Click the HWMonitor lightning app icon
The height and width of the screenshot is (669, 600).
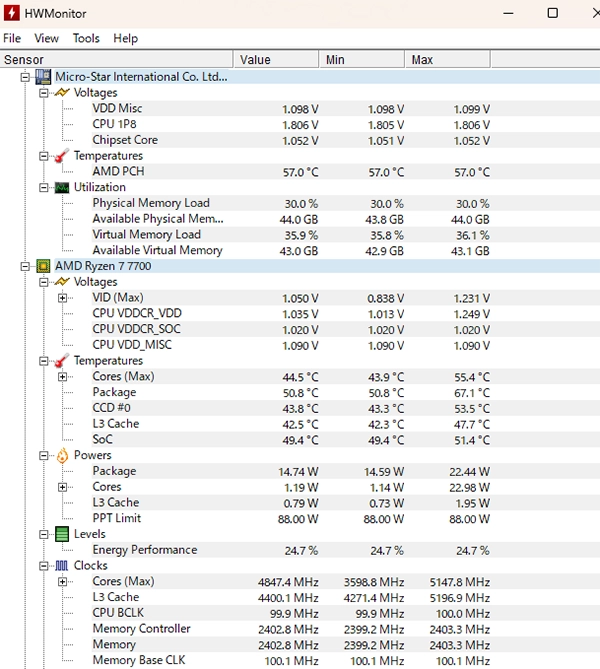(14, 13)
